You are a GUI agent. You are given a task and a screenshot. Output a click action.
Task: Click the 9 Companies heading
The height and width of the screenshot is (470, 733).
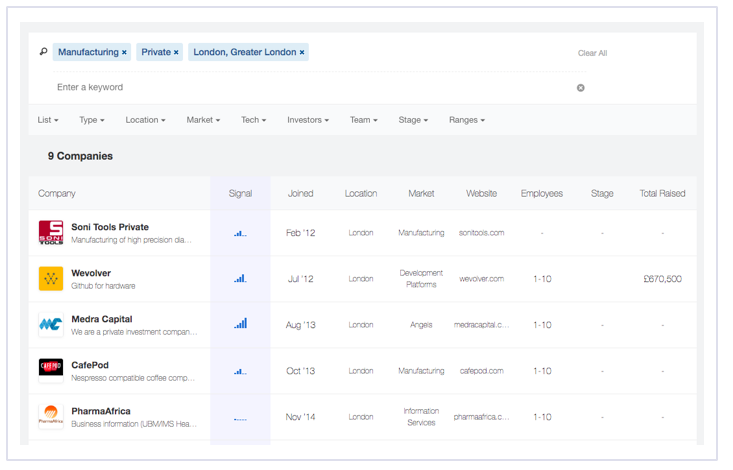click(80, 156)
